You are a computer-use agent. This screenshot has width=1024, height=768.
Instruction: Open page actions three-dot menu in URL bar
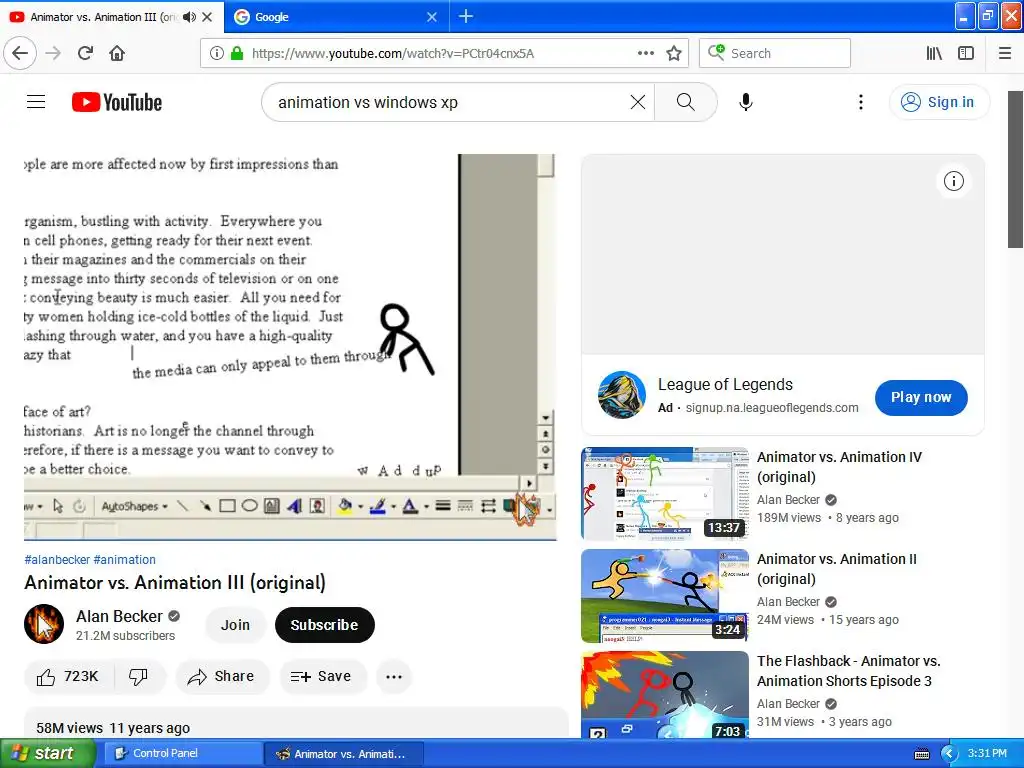click(645, 54)
